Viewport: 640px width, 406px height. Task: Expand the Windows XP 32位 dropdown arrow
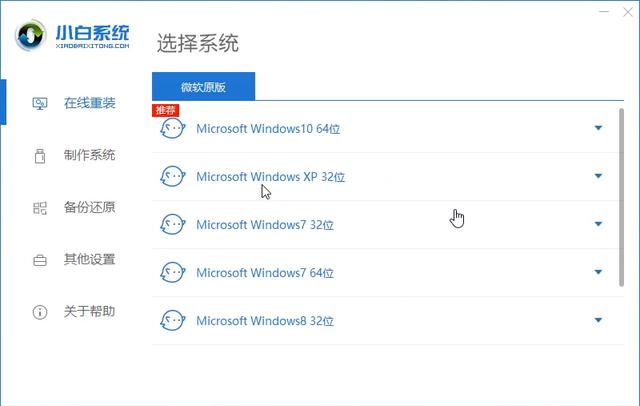pos(598,176)
